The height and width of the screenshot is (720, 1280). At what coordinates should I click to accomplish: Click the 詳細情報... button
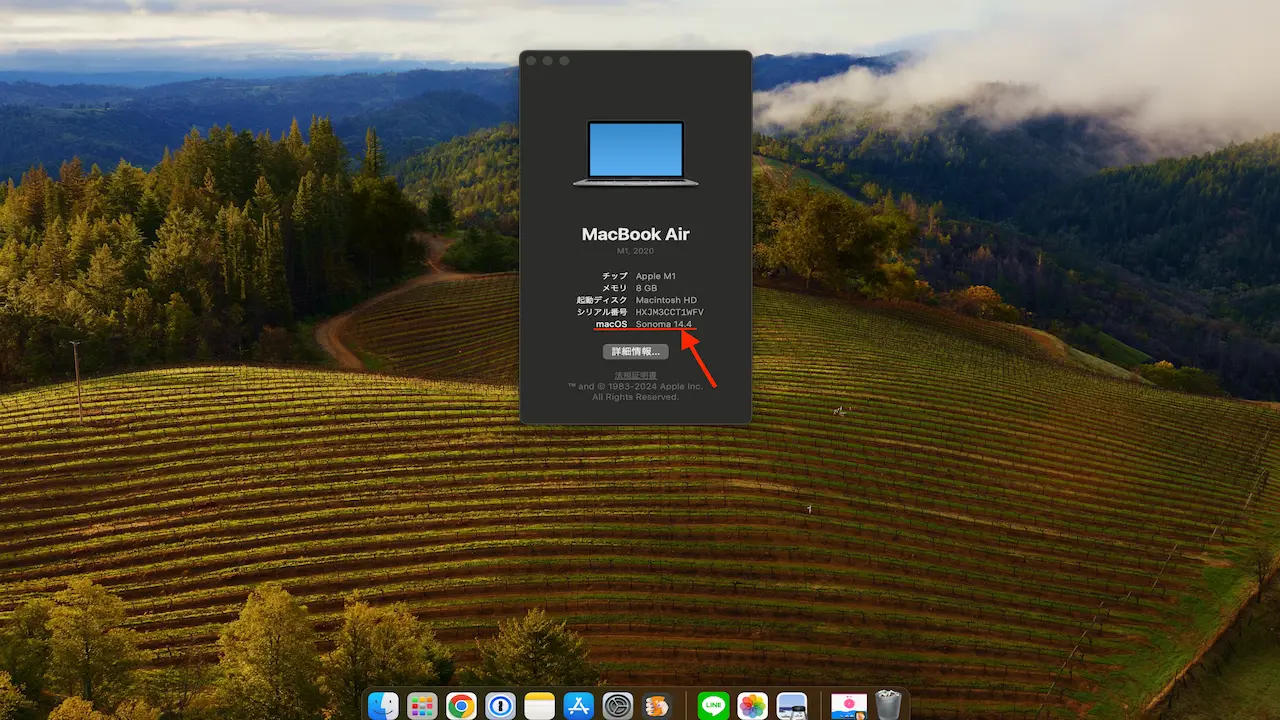[x=635, y=352]
